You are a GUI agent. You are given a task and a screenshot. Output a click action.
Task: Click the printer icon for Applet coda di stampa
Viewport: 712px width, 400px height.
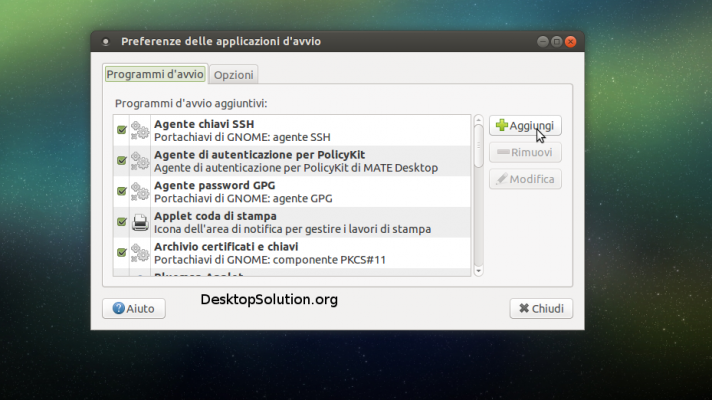139,222
